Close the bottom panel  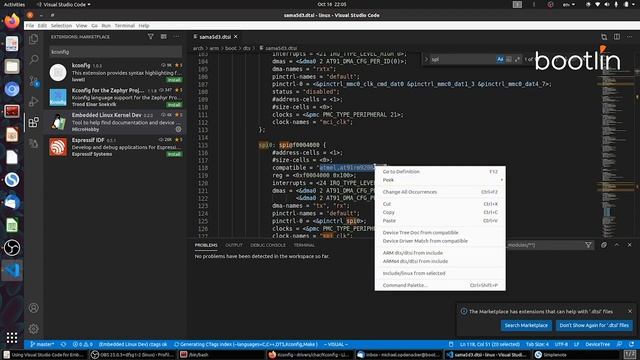[x=629, y=245]
